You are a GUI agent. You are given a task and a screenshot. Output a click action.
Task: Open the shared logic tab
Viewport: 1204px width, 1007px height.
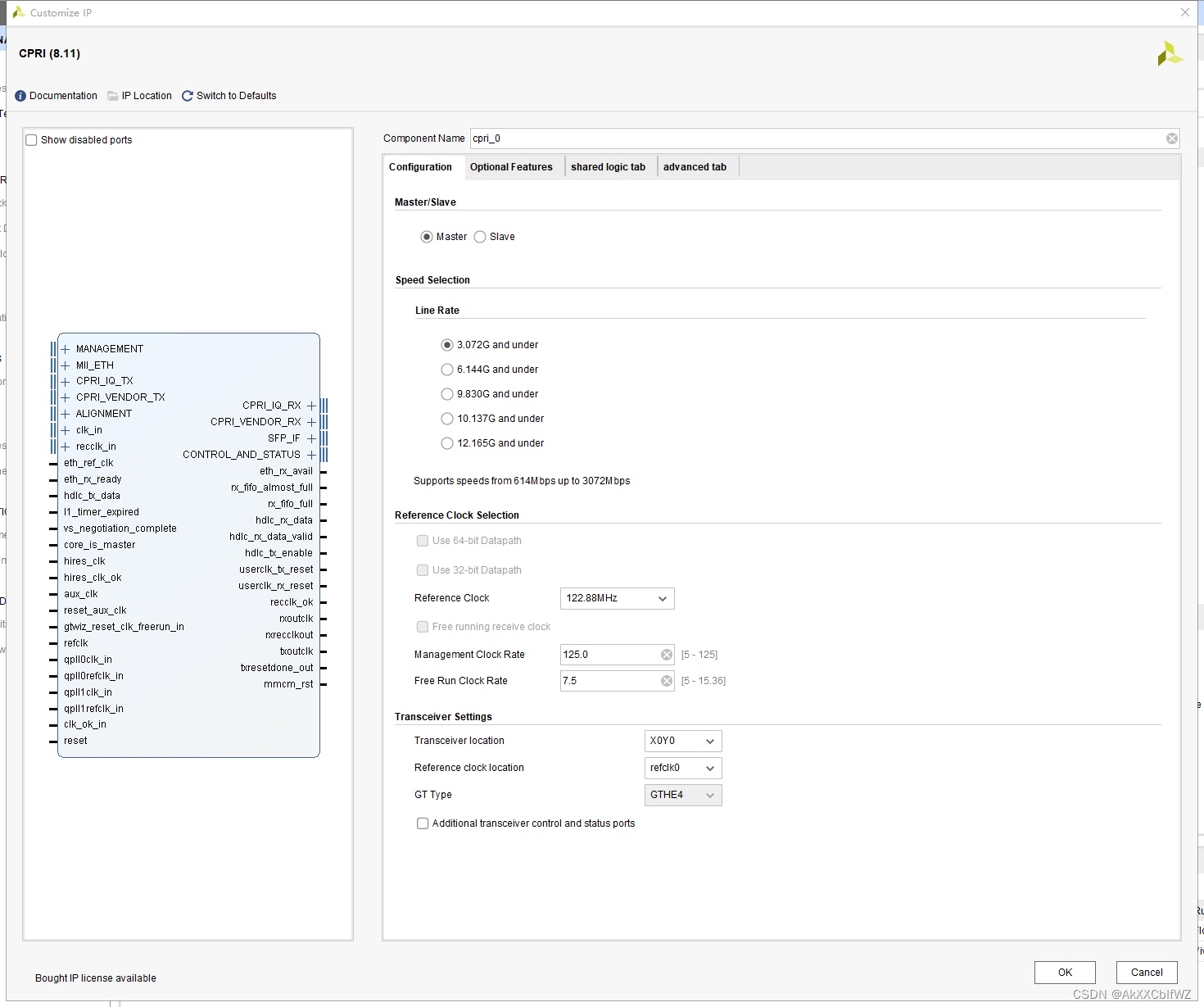point(608,167)
